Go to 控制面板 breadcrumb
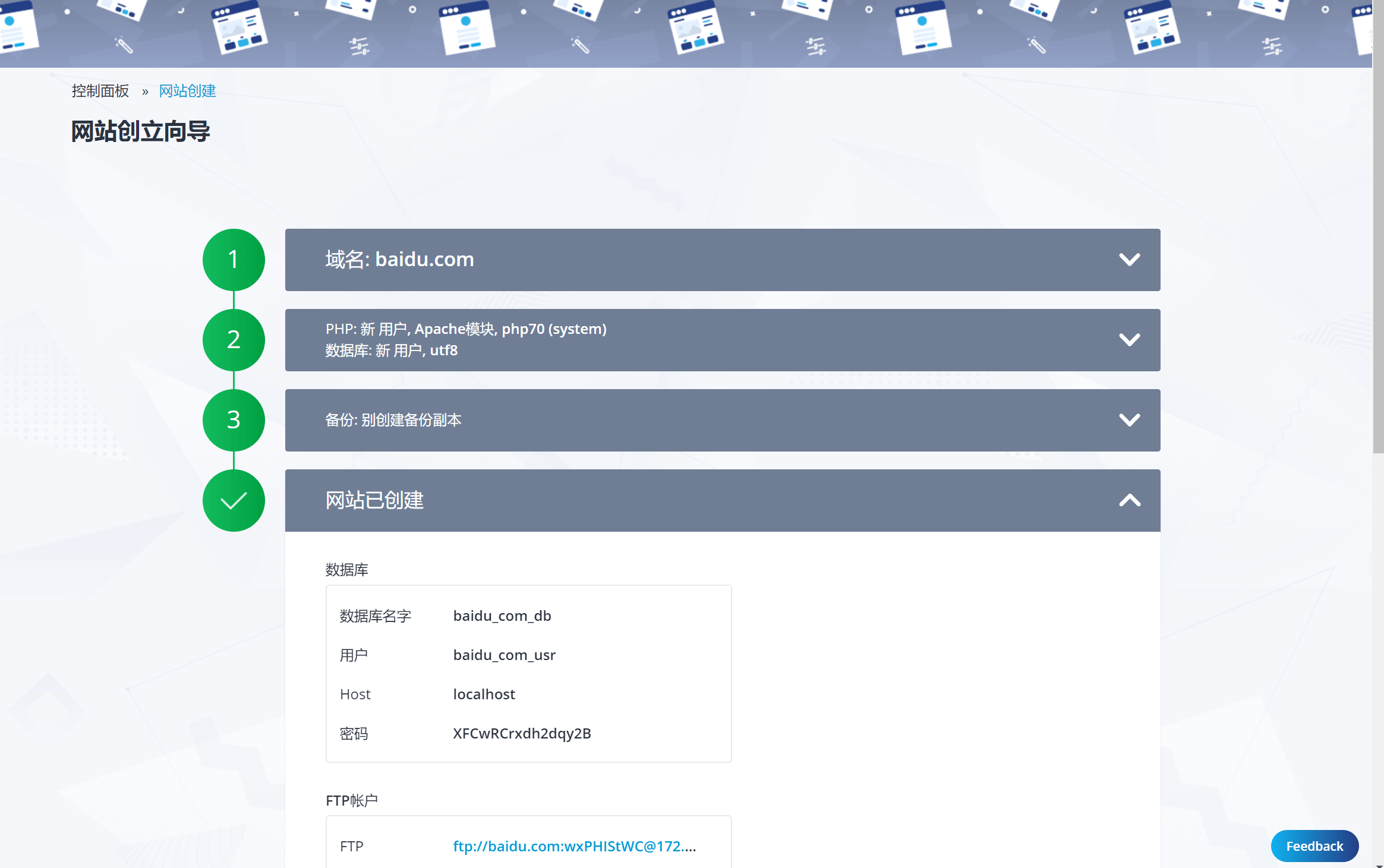The image size is (1384, 868). point(100,91)
